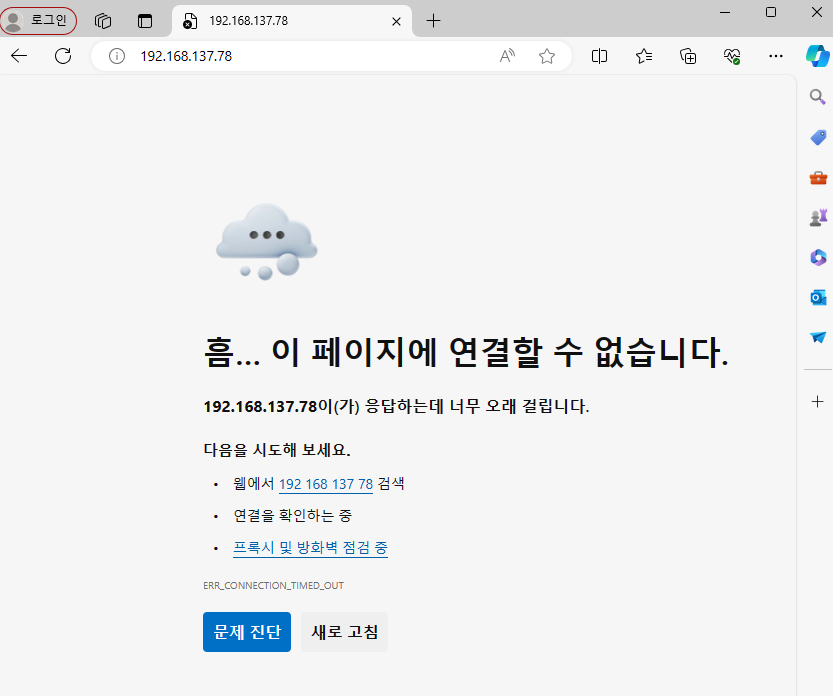The height and width of the screenshot is (696, 833).
Task: Open Favorites list icon
Action: (x=643, y=56)
